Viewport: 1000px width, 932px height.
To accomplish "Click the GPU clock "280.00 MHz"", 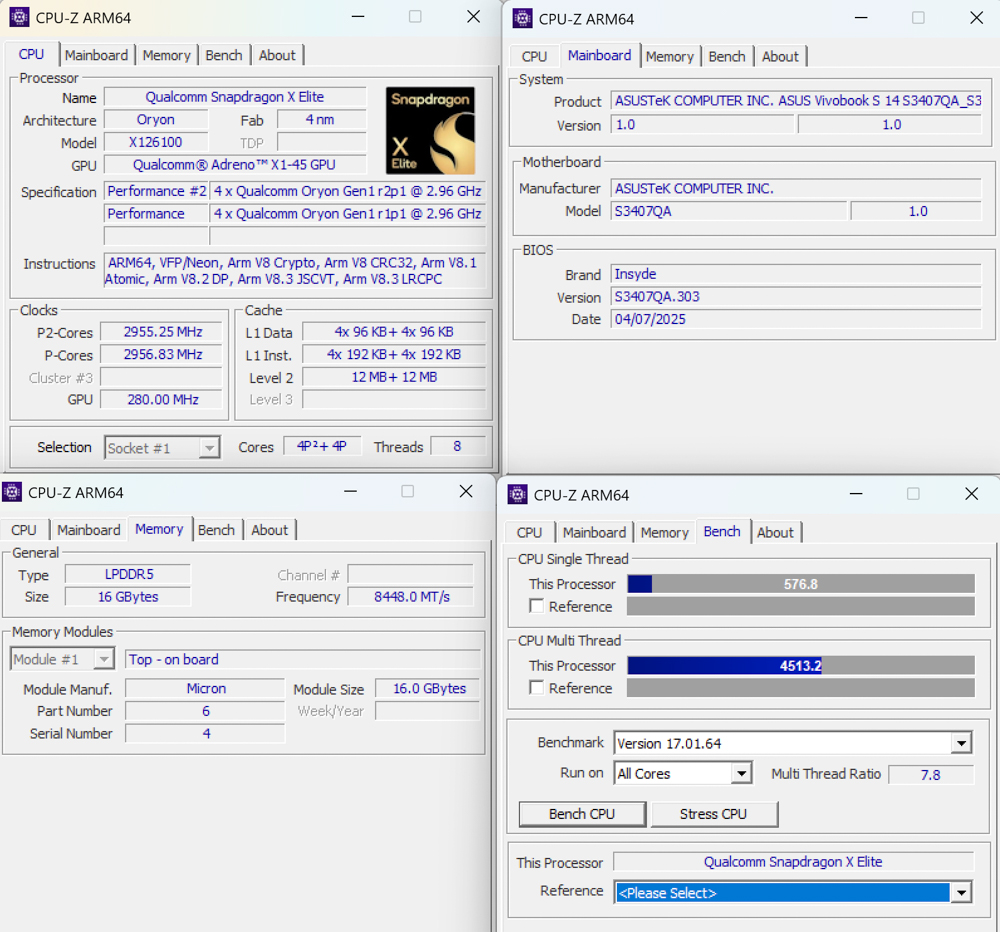I will [162, 399].
